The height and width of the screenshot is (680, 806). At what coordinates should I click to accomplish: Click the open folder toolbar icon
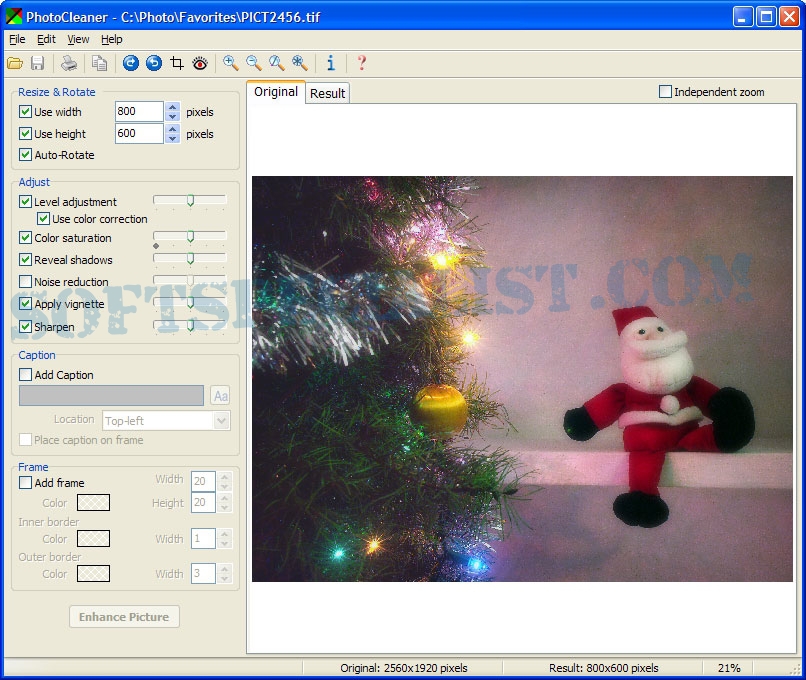click(15, 64)
